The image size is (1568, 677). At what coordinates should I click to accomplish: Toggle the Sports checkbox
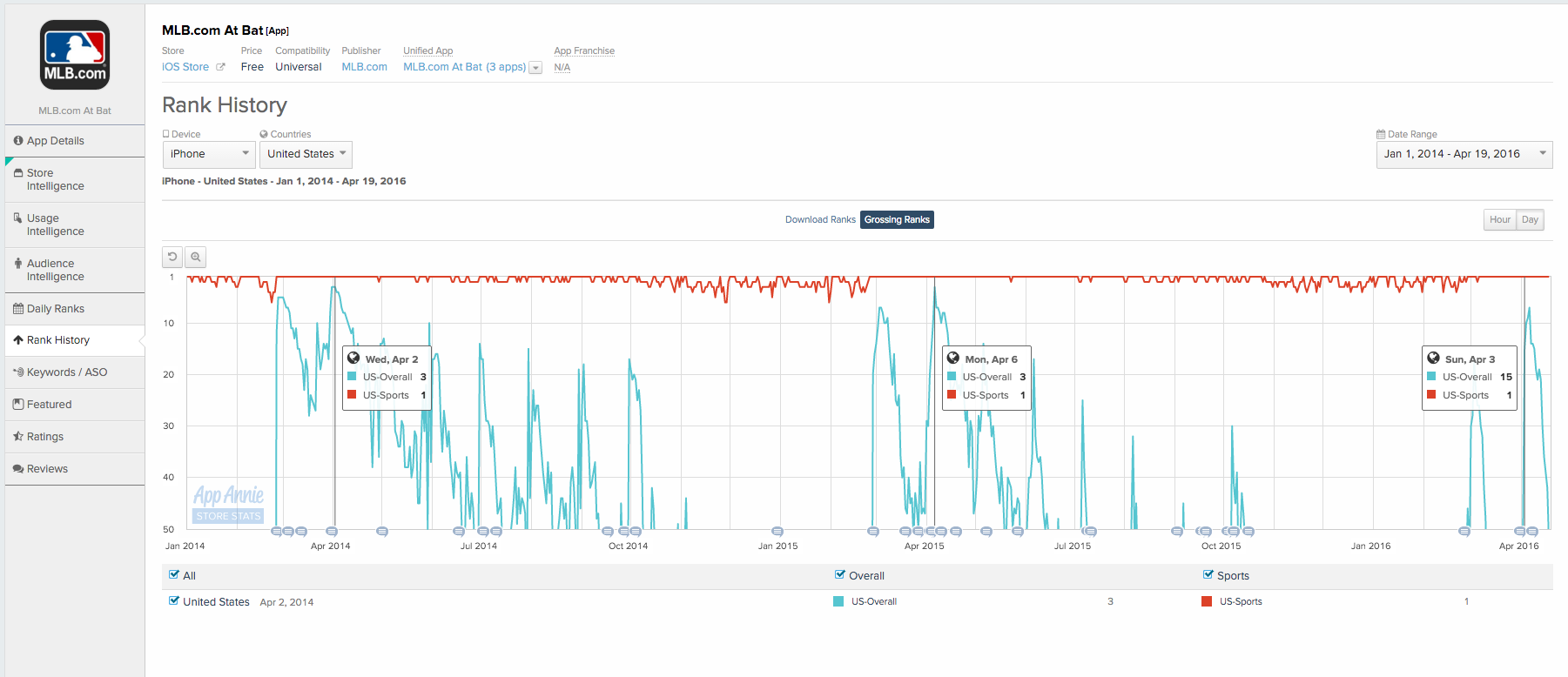point(1208,574)
